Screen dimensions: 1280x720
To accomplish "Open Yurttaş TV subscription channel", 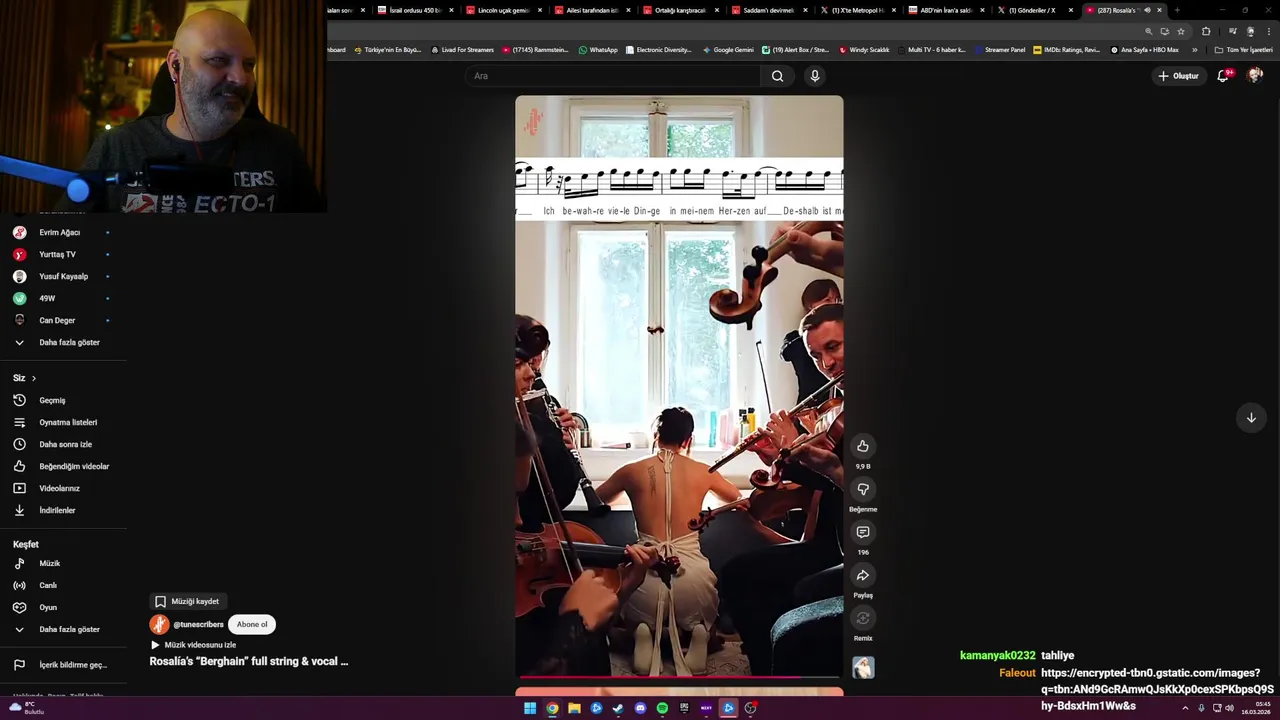I will pyautogui.click(x=63, y=254).
